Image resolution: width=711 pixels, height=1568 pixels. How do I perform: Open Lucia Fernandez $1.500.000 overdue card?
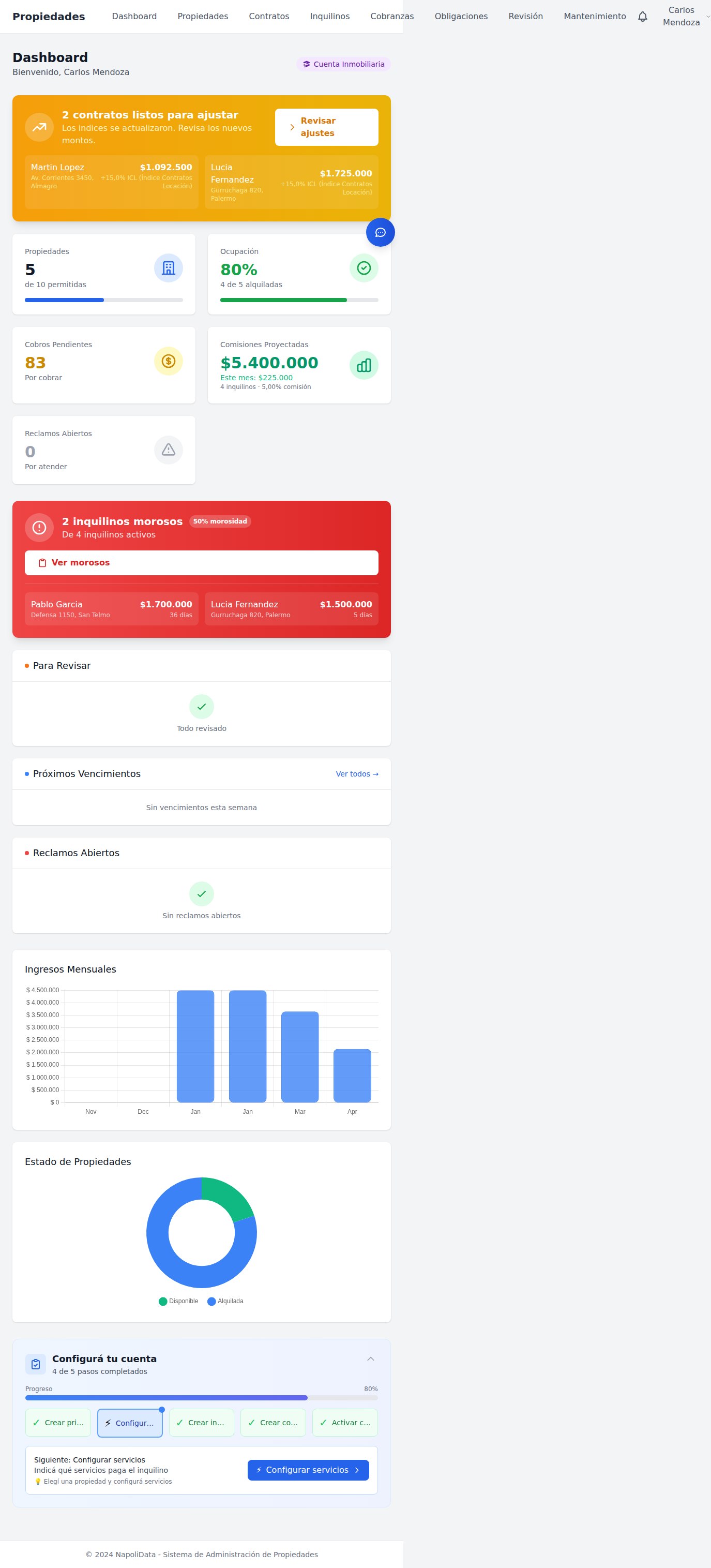click(x=291, y=609)
